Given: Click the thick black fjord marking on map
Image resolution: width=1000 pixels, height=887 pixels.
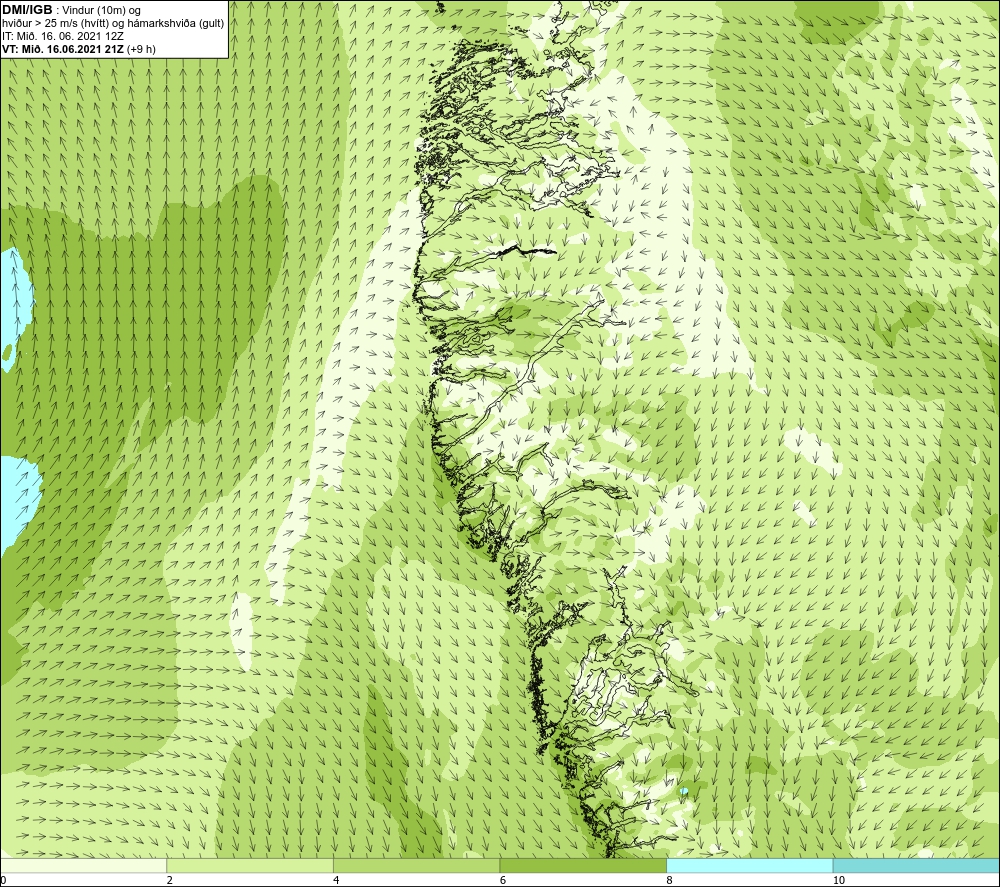Looking at the screenshot, I should pyautogui.click(x=526, y=251).
